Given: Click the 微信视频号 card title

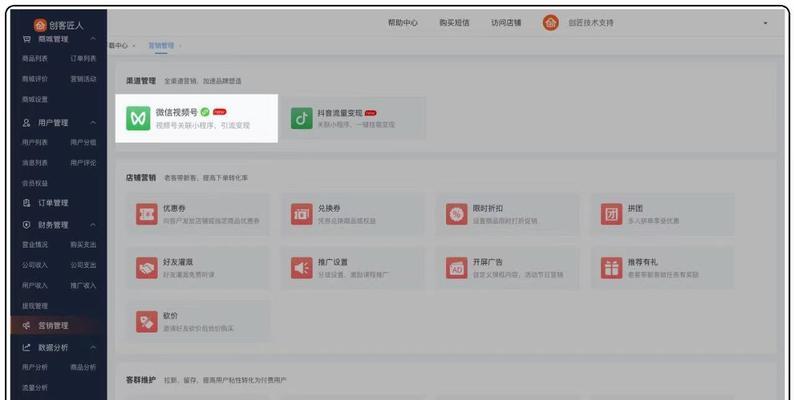Looking at the screenshot, I should tap(176, 112).
